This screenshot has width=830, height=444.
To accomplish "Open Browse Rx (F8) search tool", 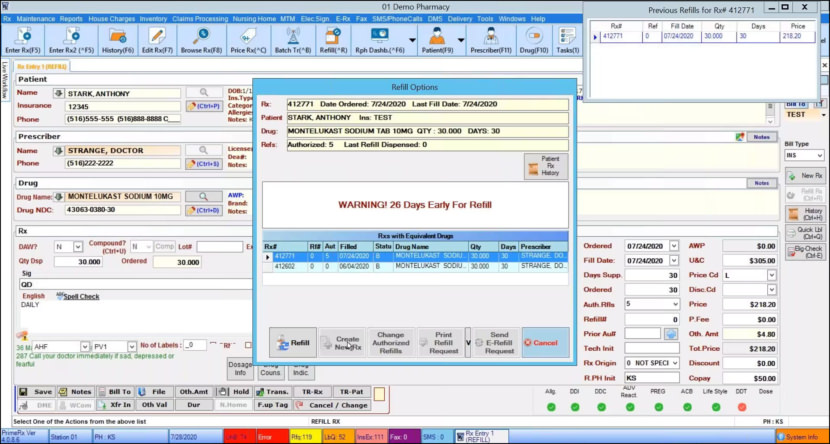I will click(201, 41).
